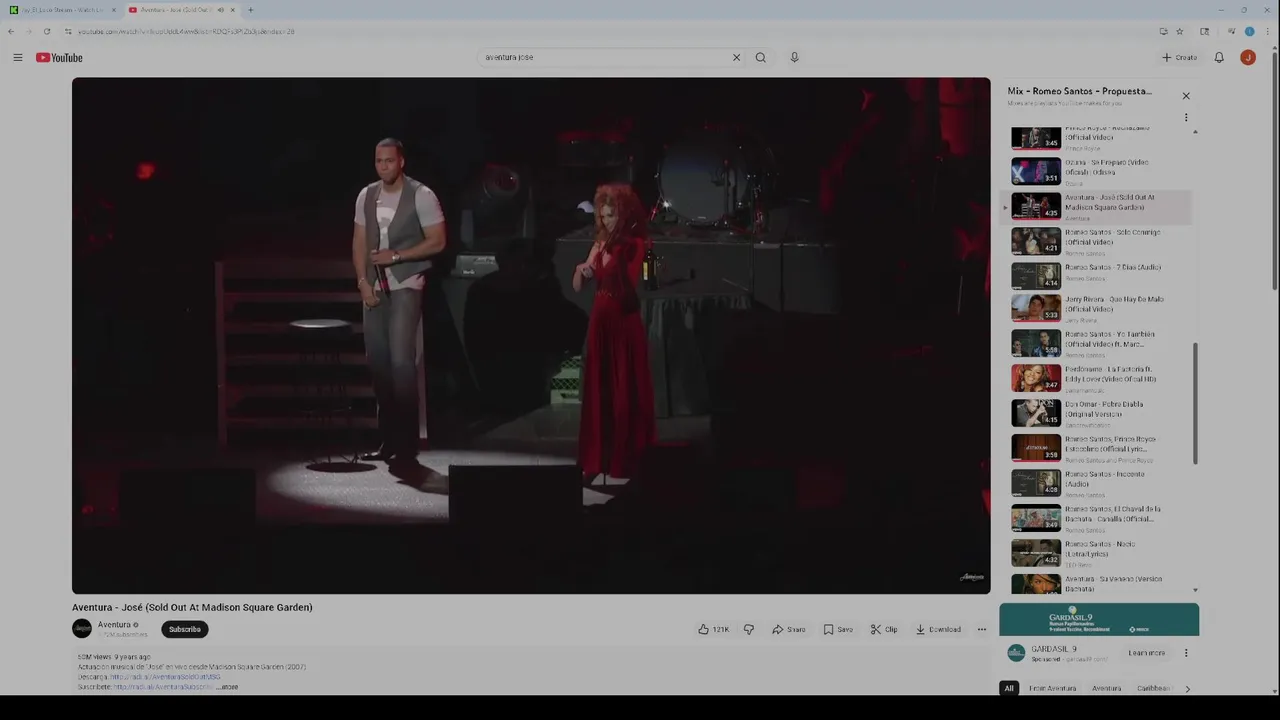
Task: Open the YouTube hamburger guide menu
Action: click(x=18, y=58)
